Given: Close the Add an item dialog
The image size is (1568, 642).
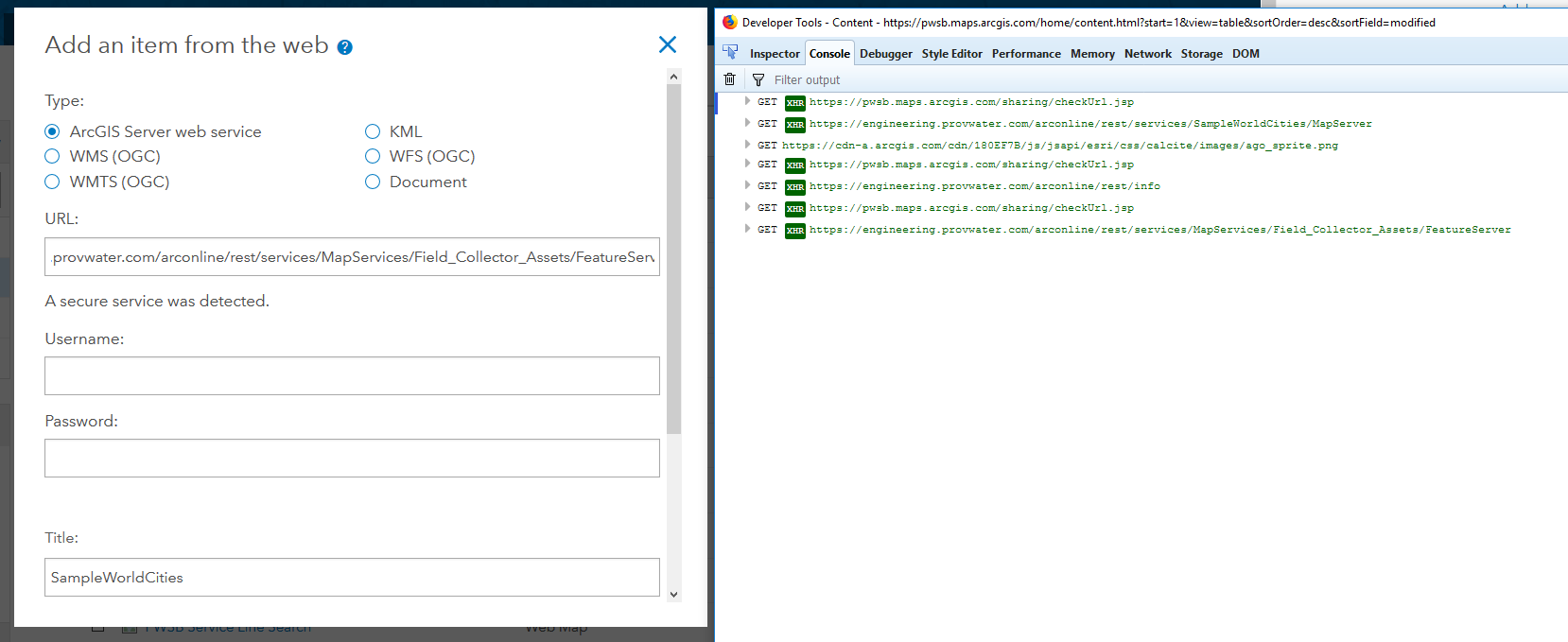Looking at the screenshot, I should 668,44.
